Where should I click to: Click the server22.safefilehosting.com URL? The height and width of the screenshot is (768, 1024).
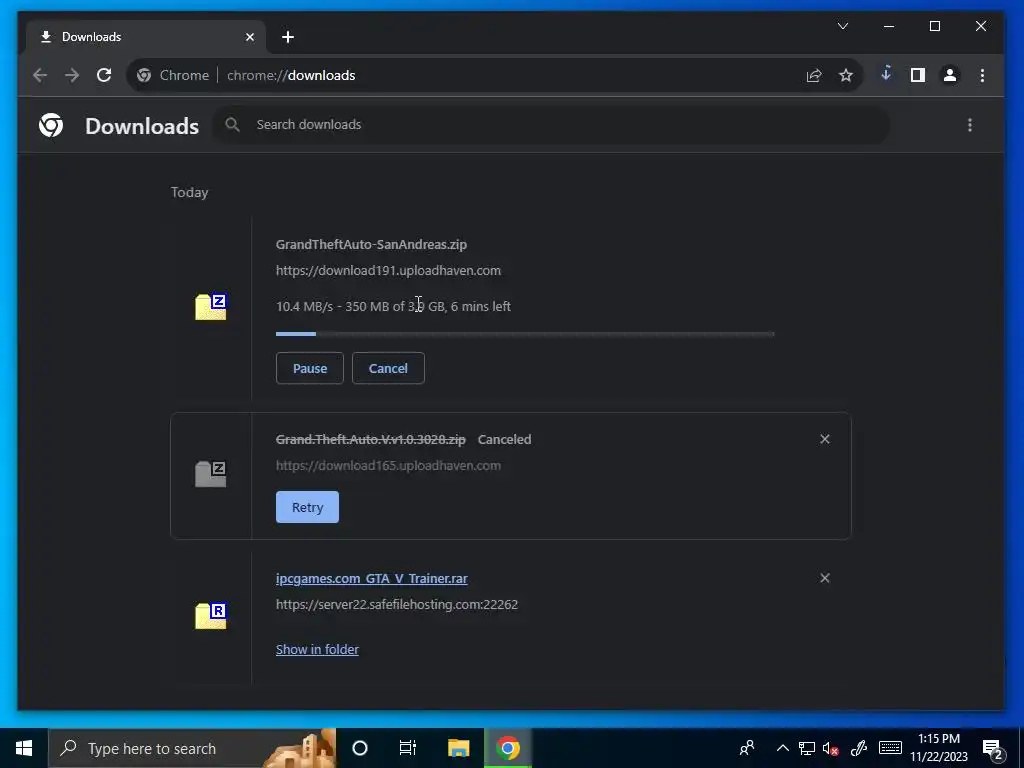[396, 605]
